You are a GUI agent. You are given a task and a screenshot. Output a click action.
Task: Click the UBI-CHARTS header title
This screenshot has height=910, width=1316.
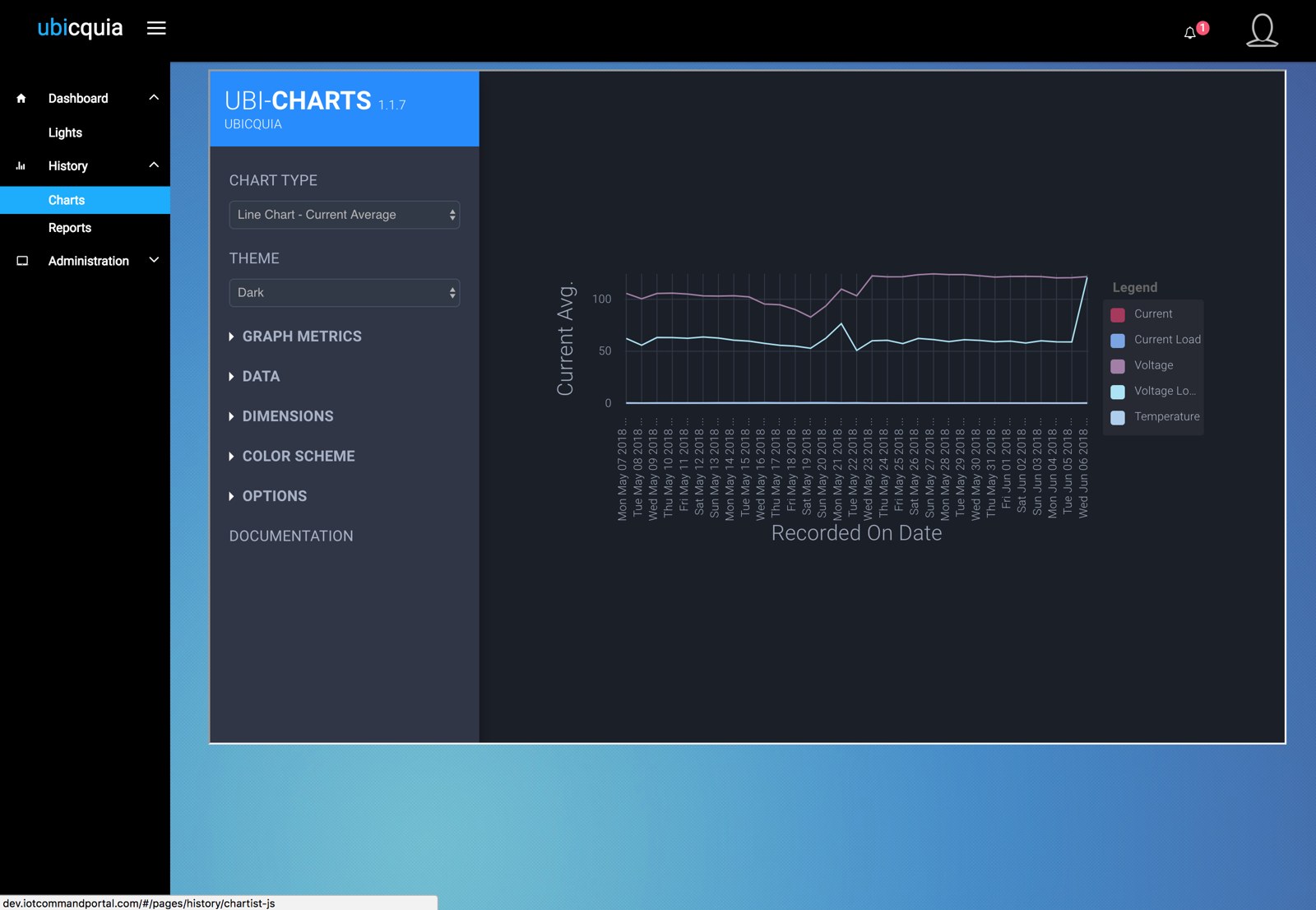[298, 100]
